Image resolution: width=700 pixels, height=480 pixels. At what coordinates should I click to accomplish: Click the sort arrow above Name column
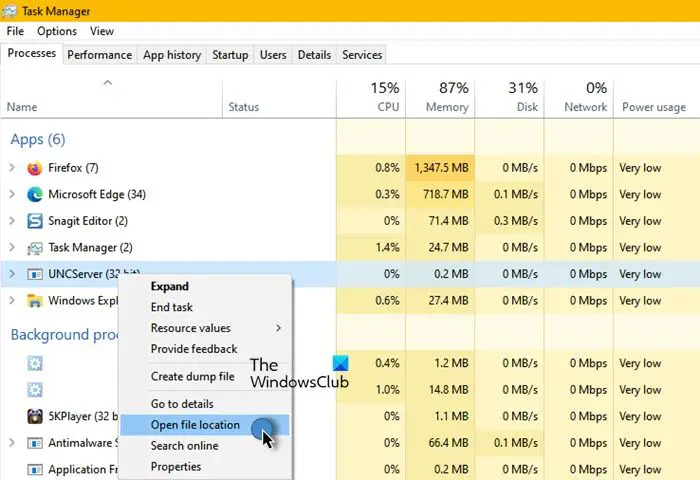point(108,83)
